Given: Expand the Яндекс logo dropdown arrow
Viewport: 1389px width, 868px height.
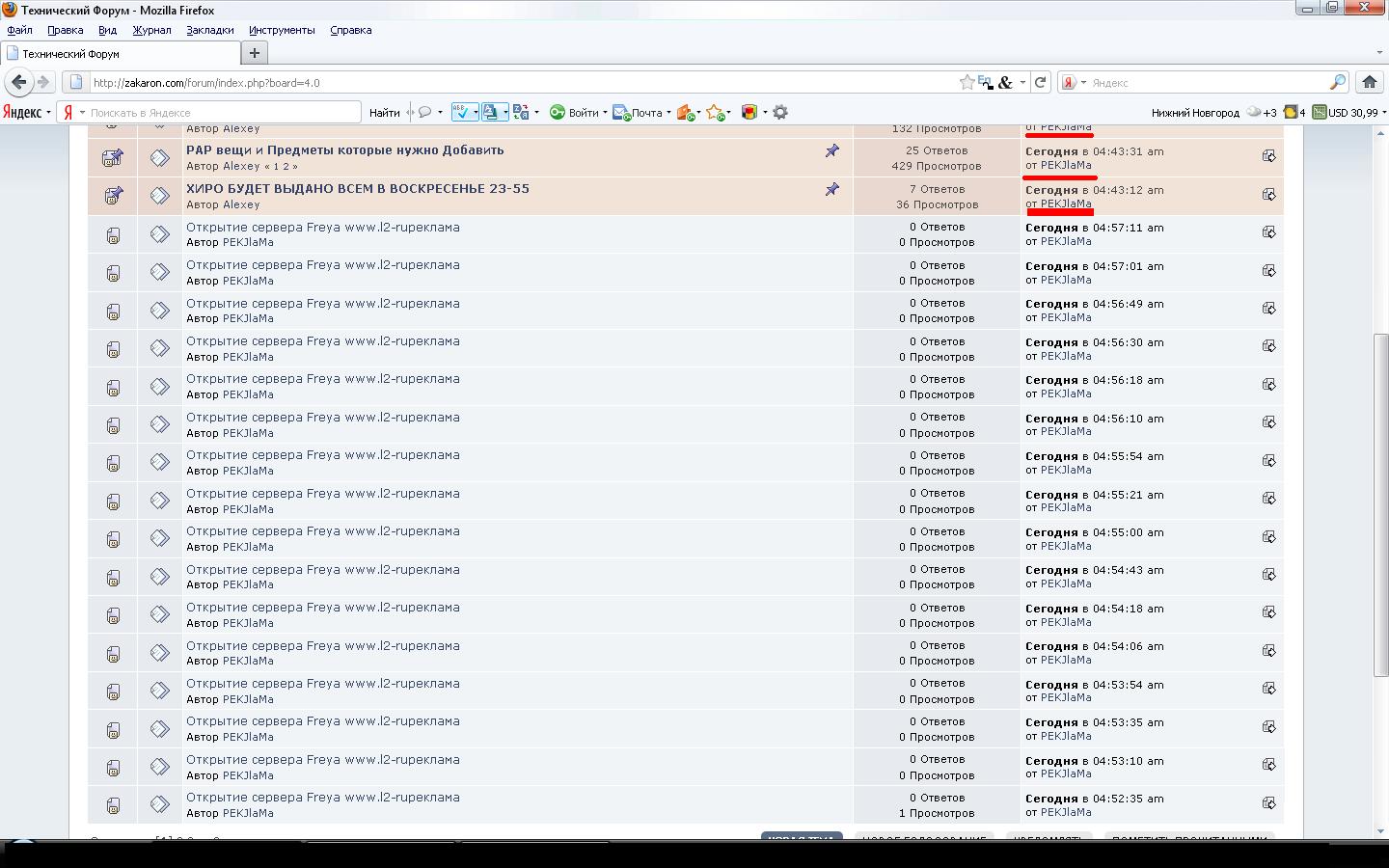Looking at the screenshot, I should [48, 113].
